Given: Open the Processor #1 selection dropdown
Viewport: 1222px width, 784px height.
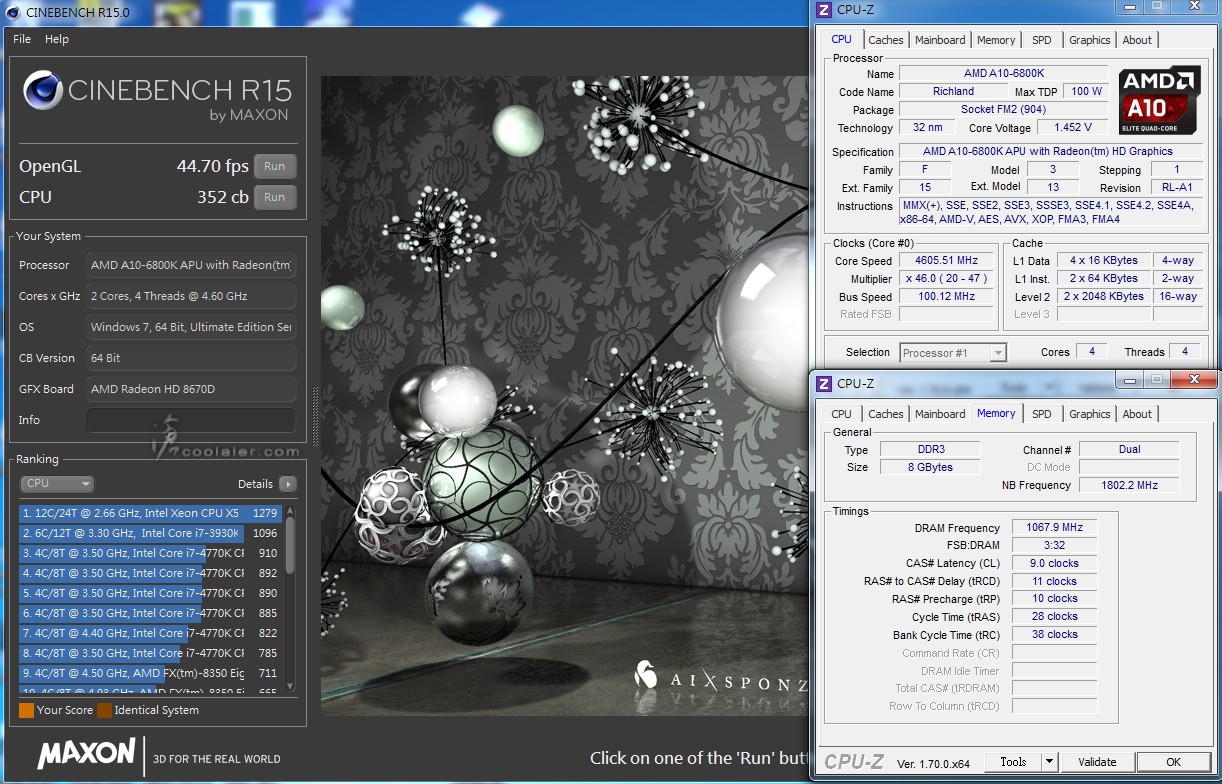Looking at the screenshot, I should click(953, 352).
